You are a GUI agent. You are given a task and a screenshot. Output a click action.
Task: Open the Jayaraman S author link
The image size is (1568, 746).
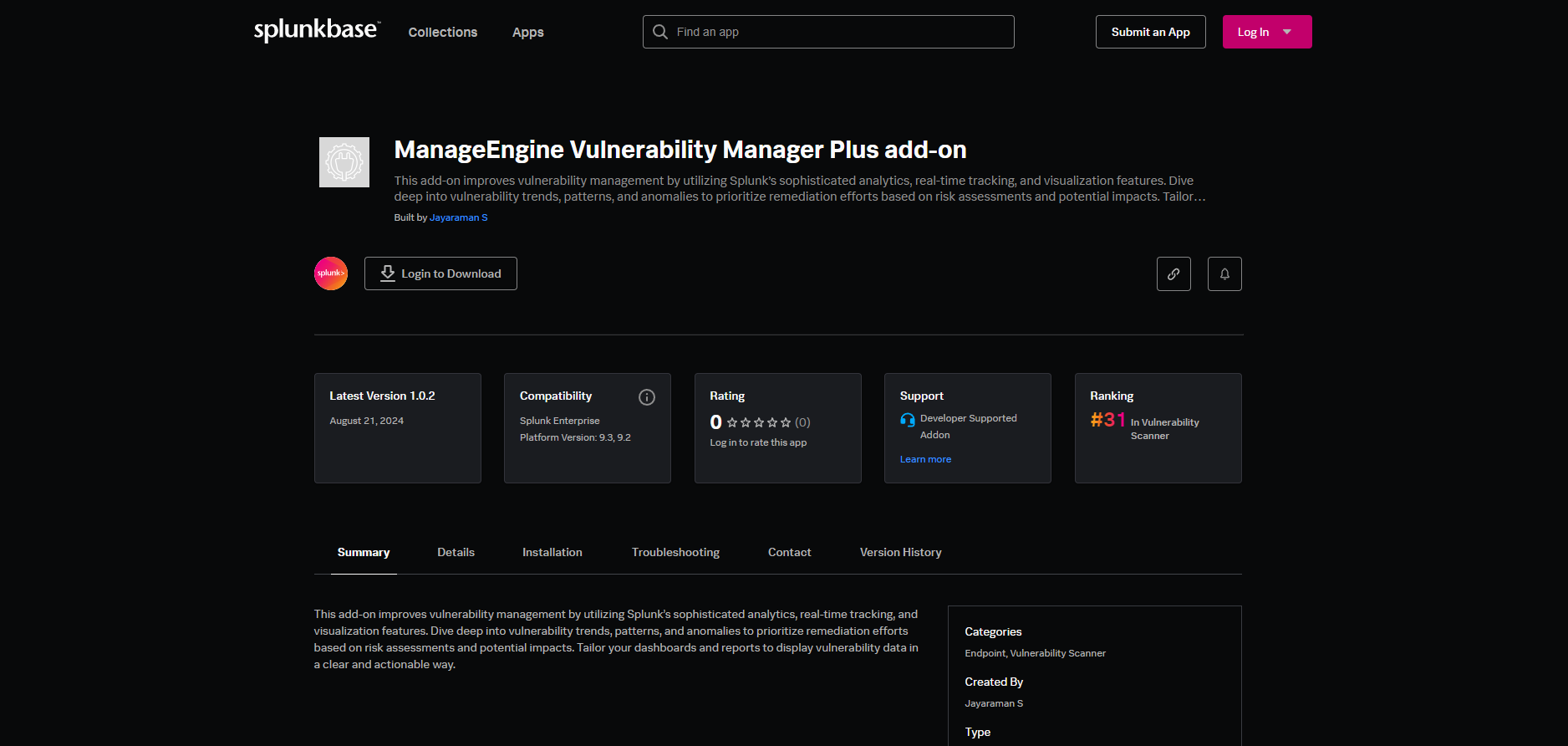coord(458,217)
